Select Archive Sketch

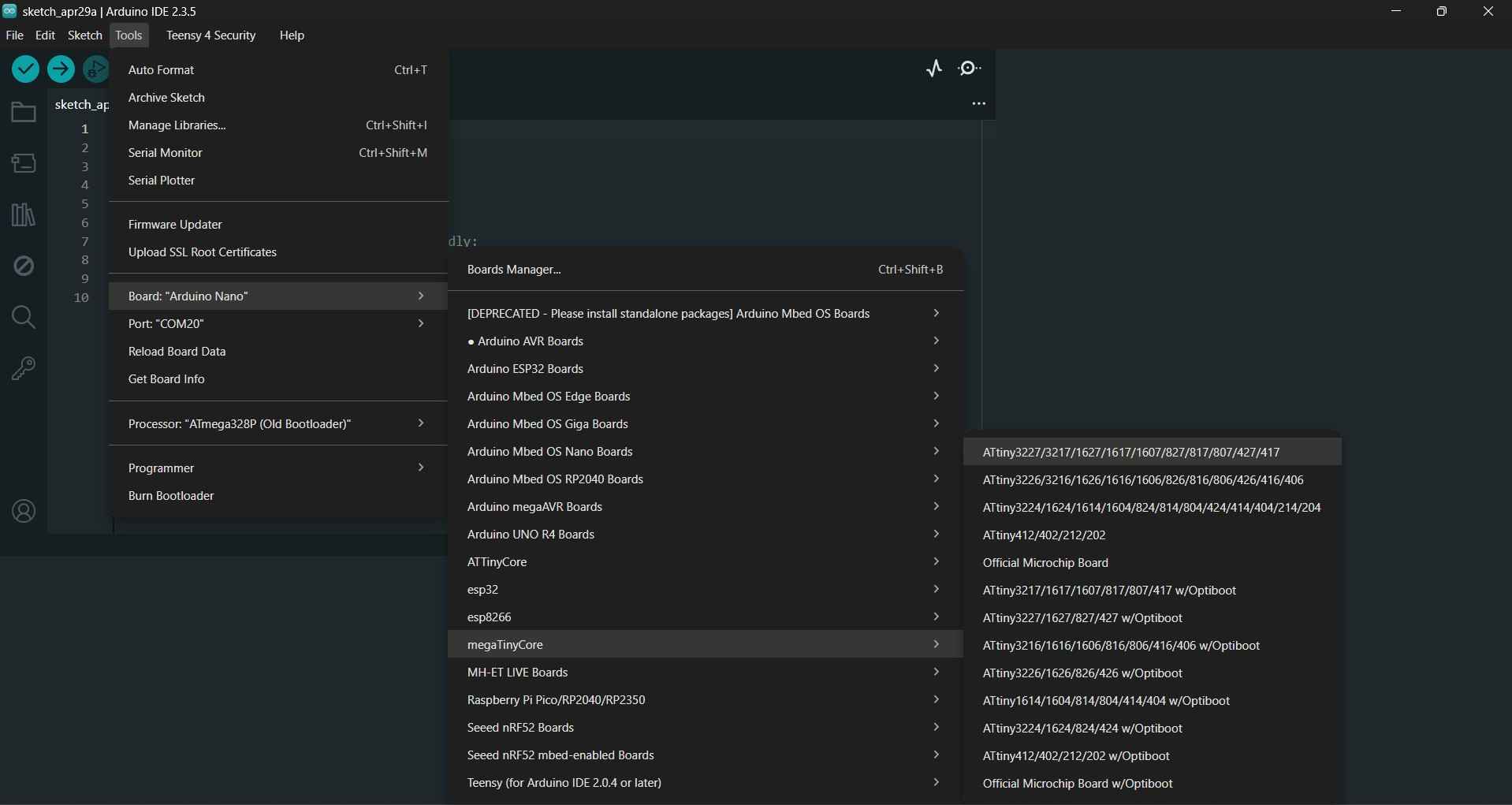[278, 98]
